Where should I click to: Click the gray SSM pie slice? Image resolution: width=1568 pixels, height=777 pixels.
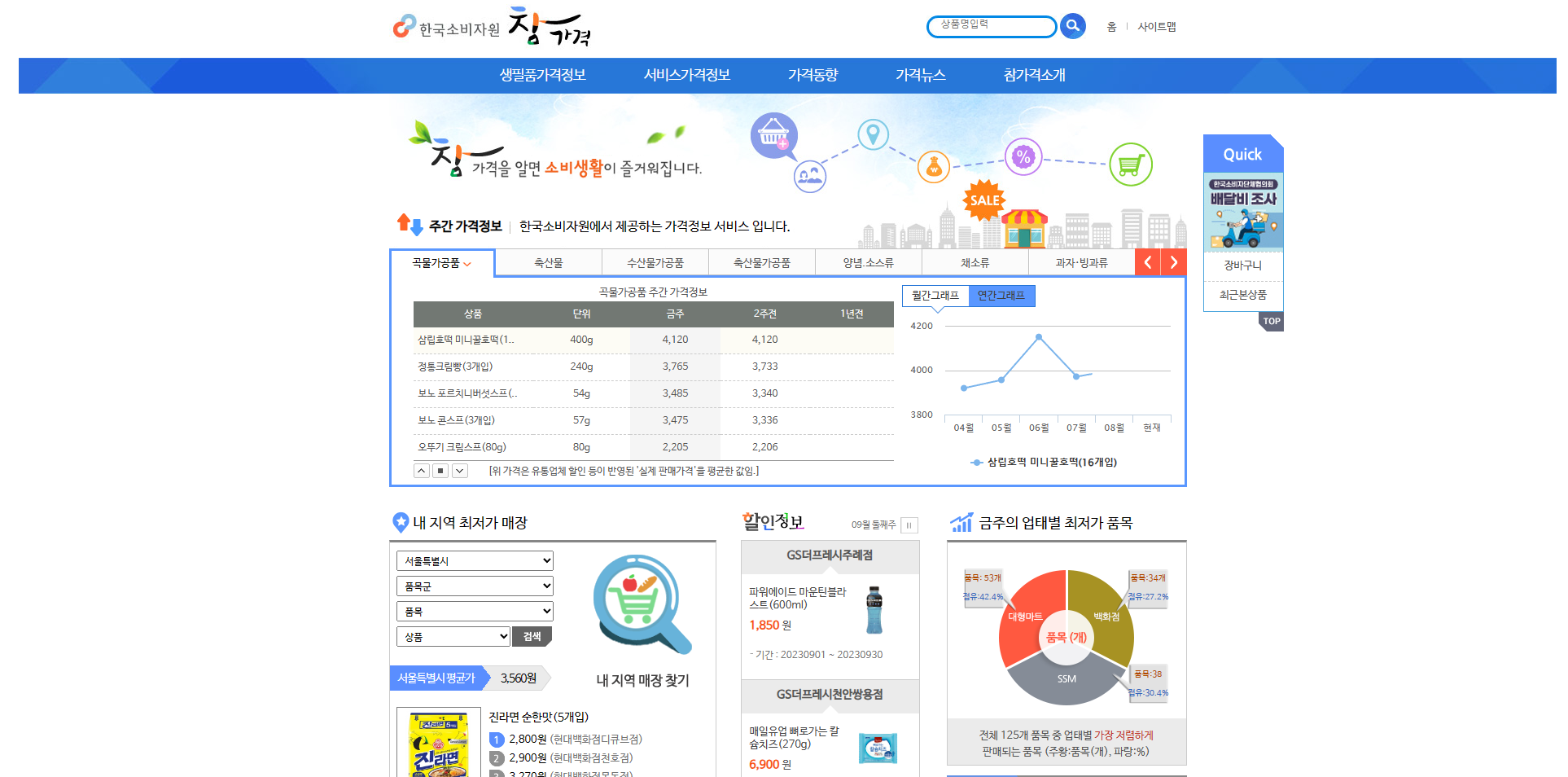[x=1067, y=679]
